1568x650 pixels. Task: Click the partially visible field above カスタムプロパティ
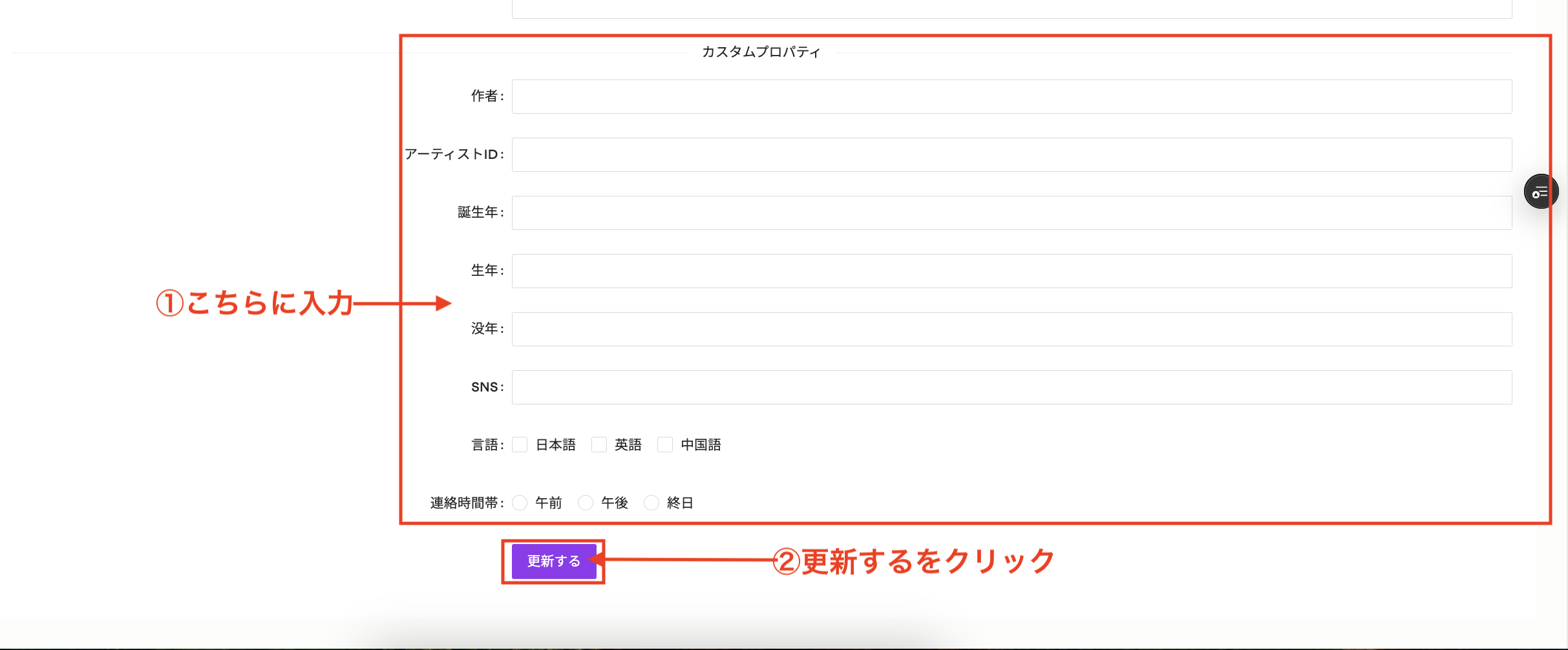pyautogui.click(x=1012, y=9)
